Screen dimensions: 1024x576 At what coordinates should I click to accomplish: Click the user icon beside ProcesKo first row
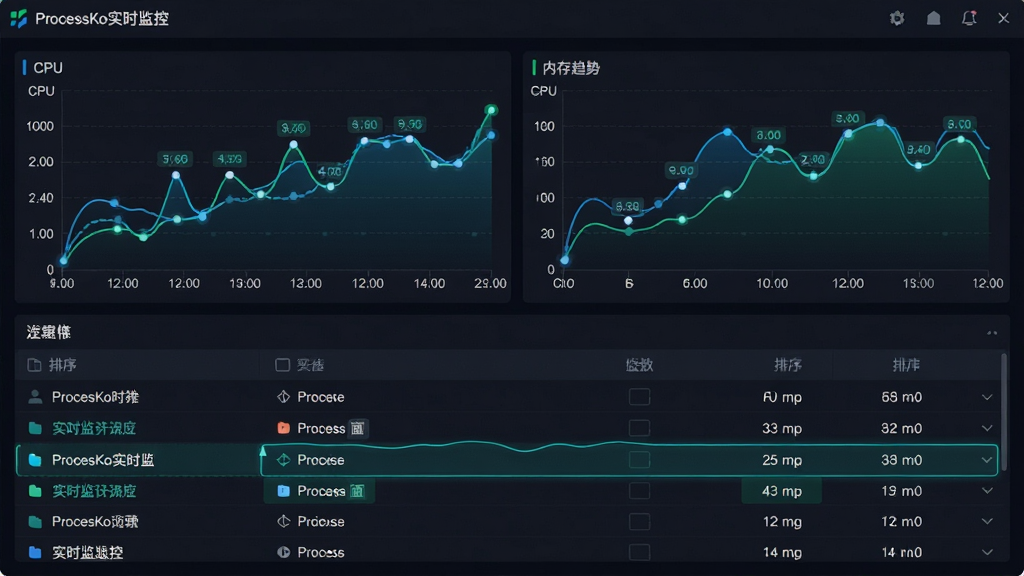tap(35, 396)
